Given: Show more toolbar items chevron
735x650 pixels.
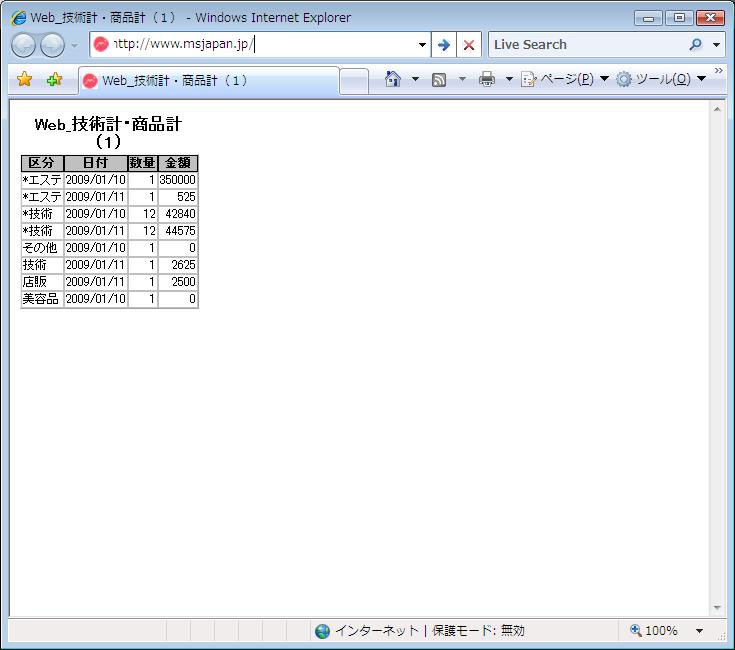Looking at the screenshot, I should pyautogui.click(x=719, y=70).
